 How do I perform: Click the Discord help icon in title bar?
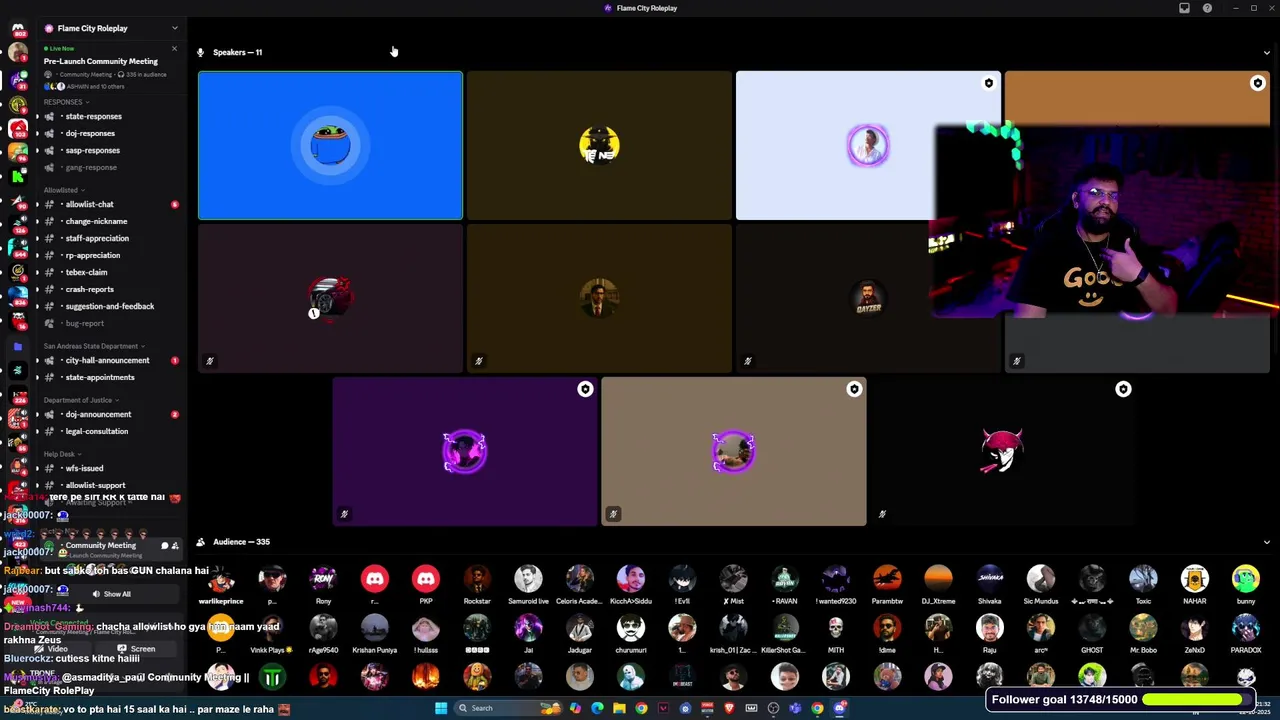pyautogui.click(x=1207, y=8)
